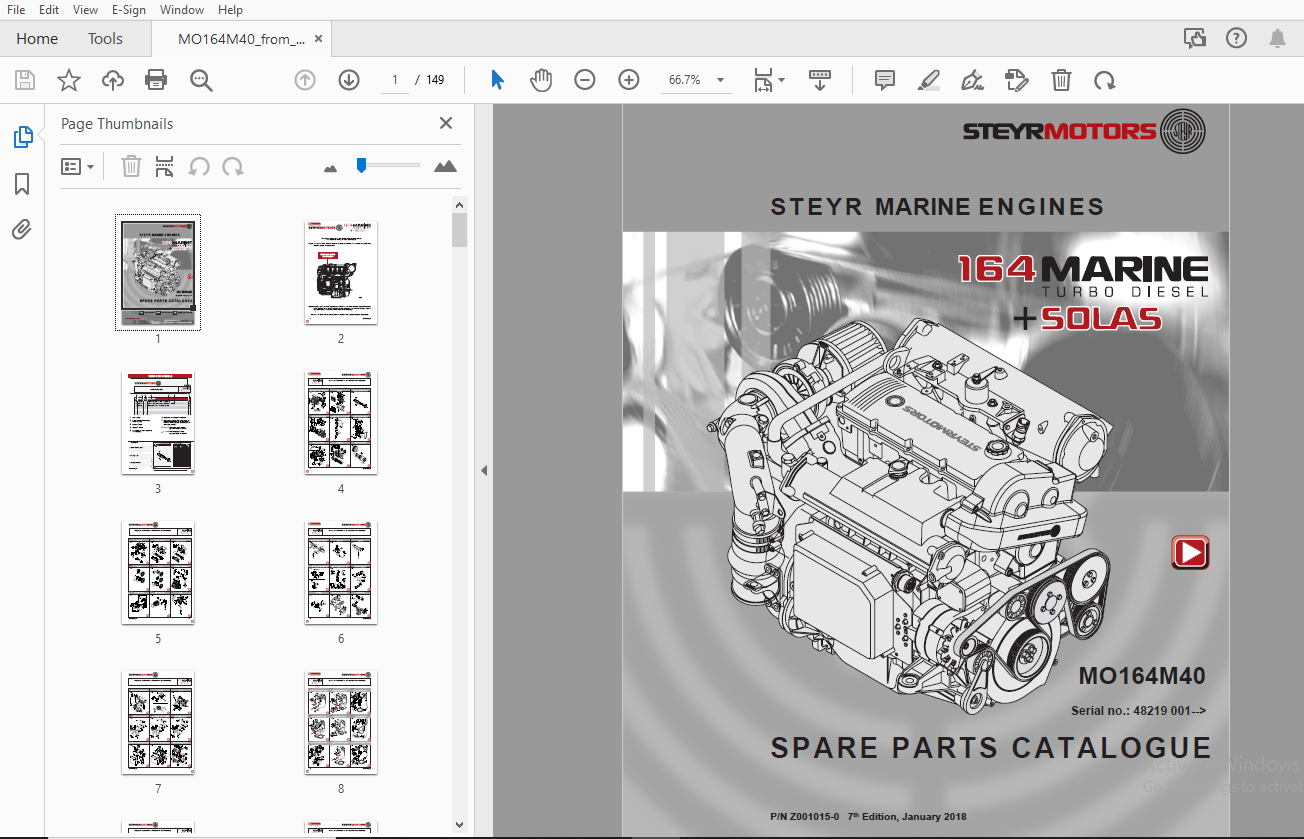Click the page number input field
This screenshot has height=839, width=1304.
click(394, 80)
